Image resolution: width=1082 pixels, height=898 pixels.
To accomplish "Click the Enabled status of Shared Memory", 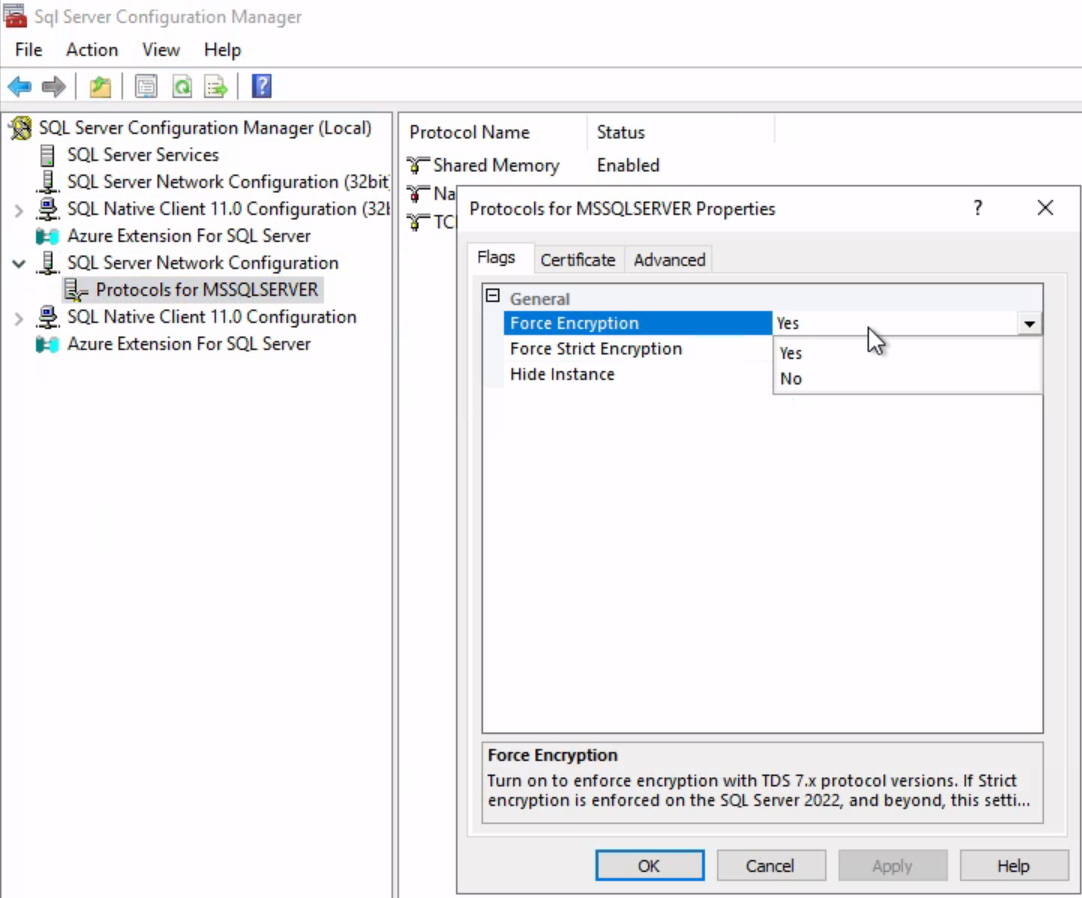I will [628, 166].
